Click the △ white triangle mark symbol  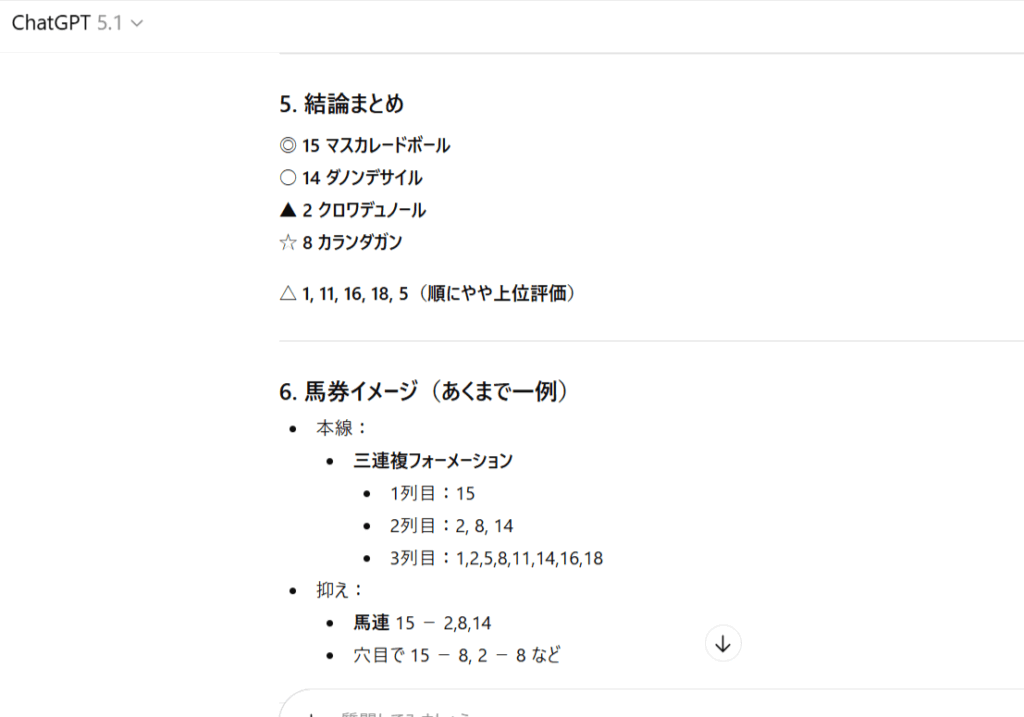(288, 294)
